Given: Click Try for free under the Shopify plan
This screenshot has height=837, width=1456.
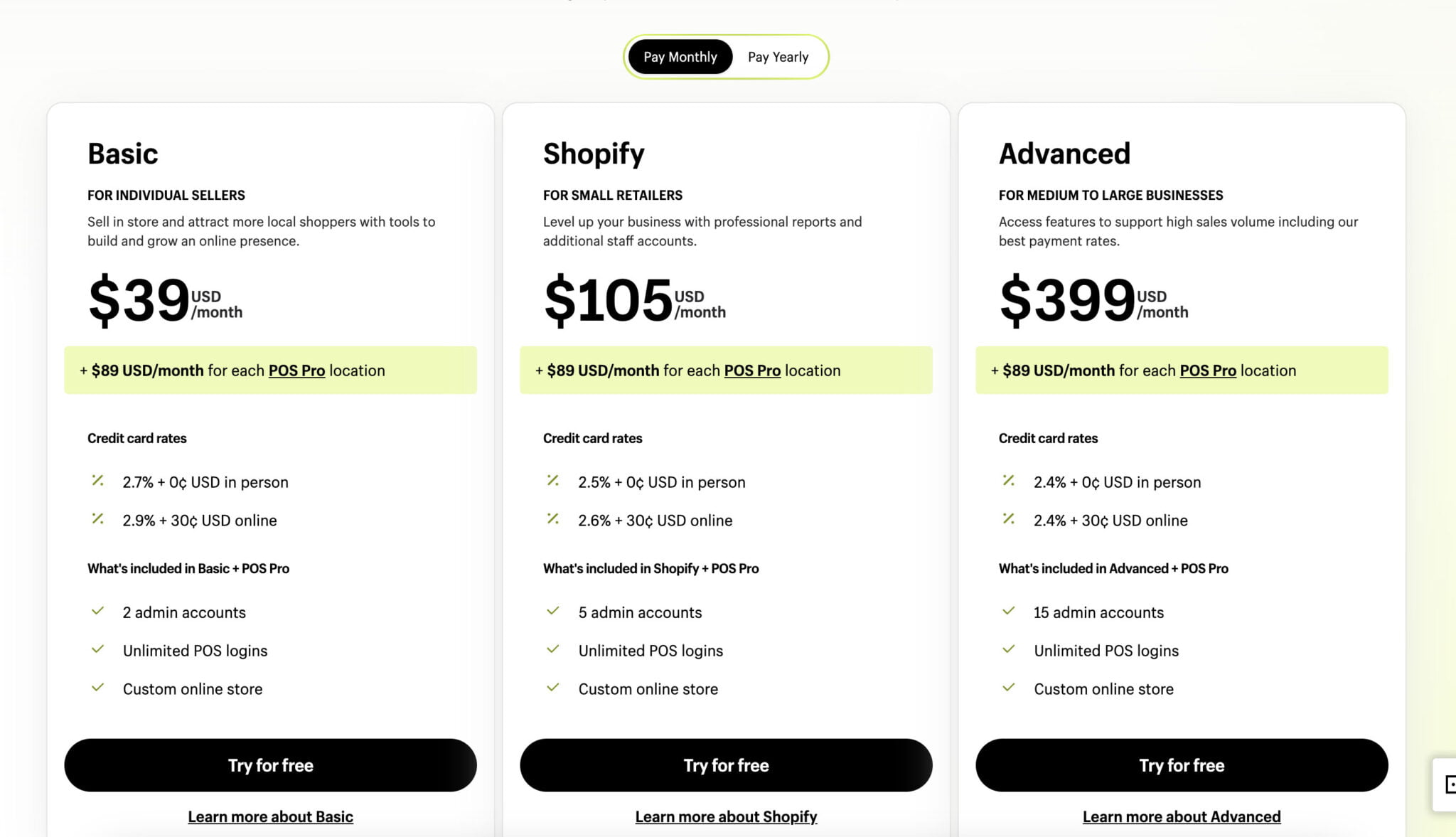Looking at the screenshot, I should [x=726, y=765].
